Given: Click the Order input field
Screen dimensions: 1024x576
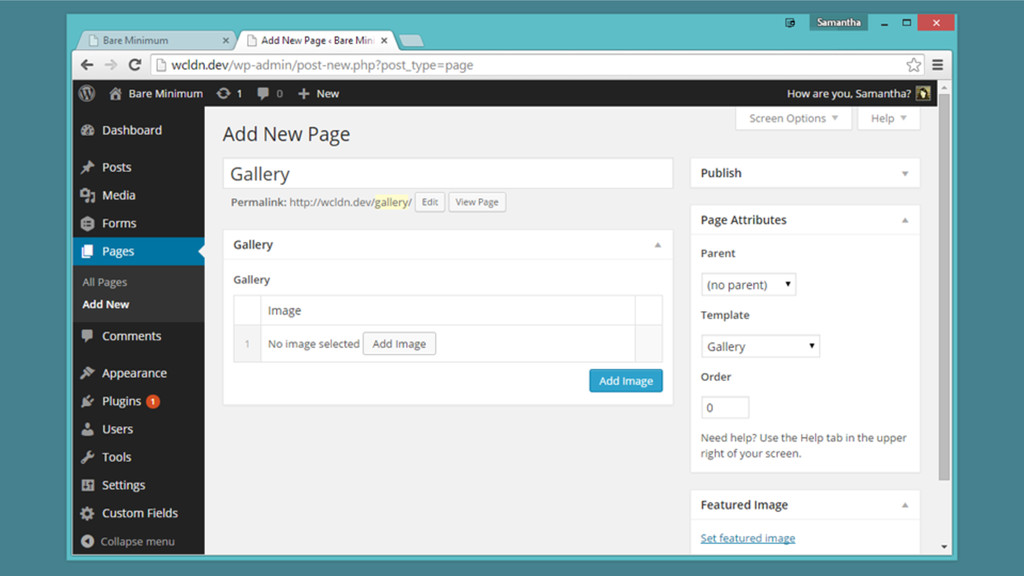Looking at the screenshot, I should [725, 408].
